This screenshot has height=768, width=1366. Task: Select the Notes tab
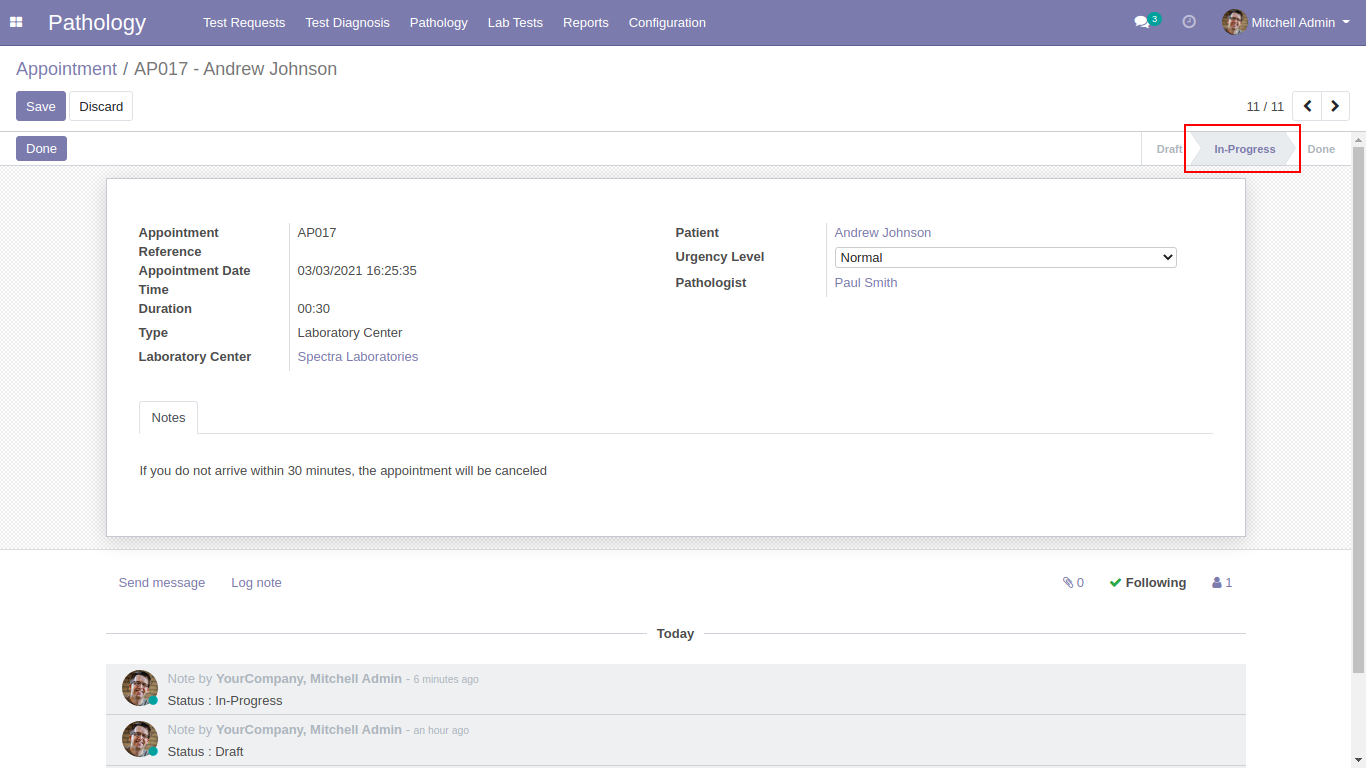coord(168,418)
